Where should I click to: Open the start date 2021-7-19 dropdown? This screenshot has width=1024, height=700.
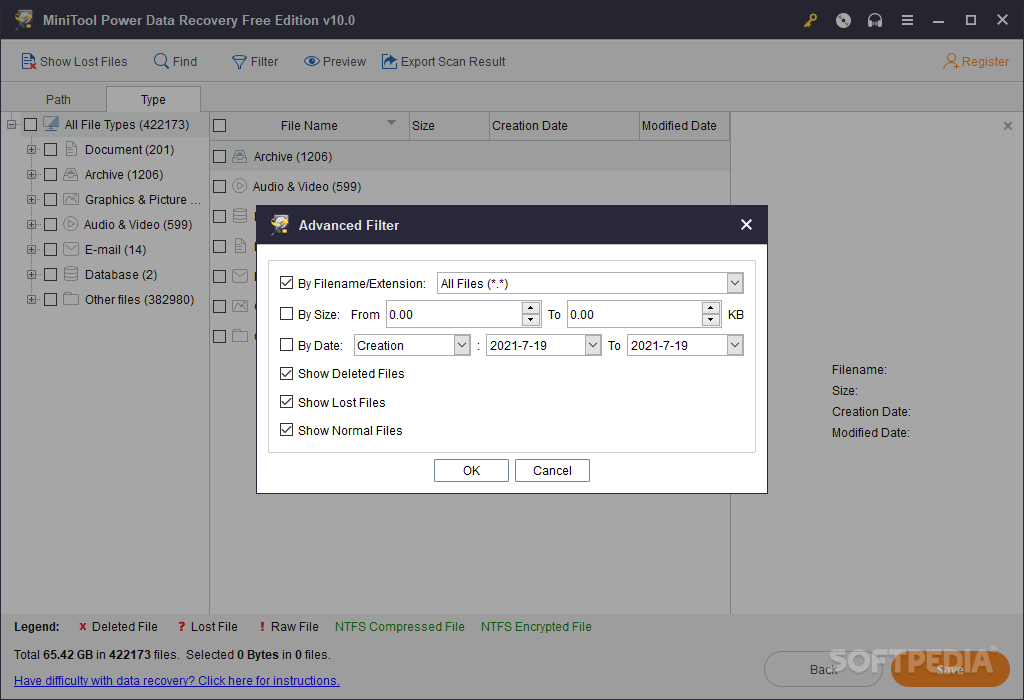pos(592,345)
